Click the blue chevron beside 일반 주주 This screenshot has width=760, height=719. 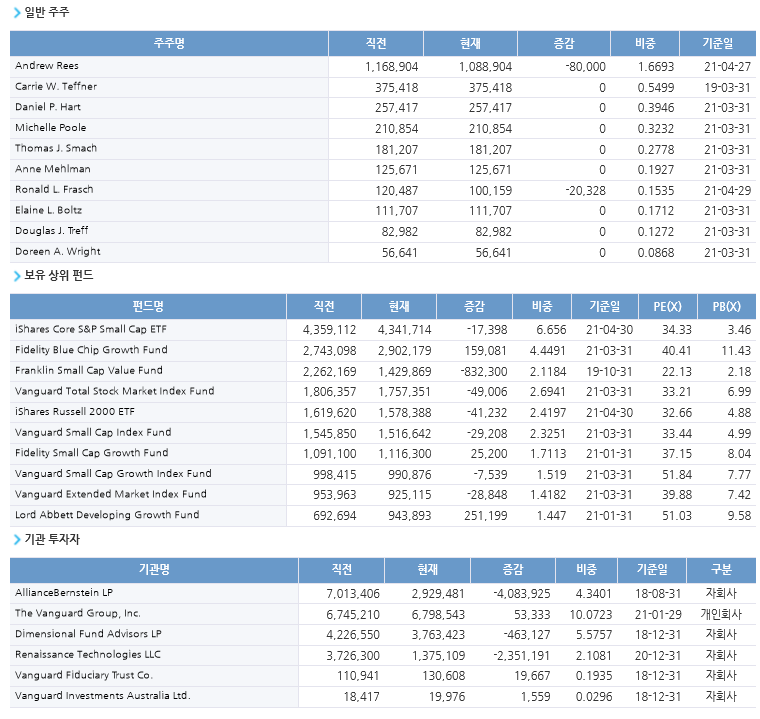tap(17, 13)
